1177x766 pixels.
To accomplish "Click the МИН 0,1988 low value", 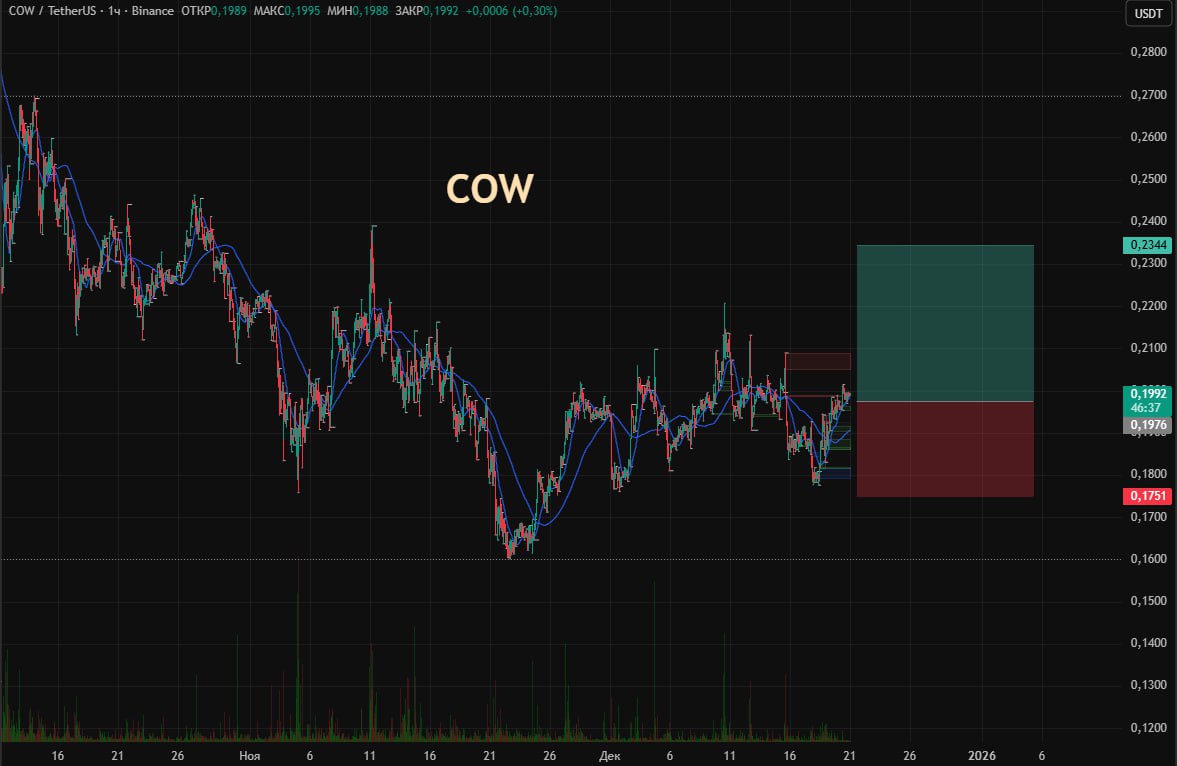I will tap(357, 11).
